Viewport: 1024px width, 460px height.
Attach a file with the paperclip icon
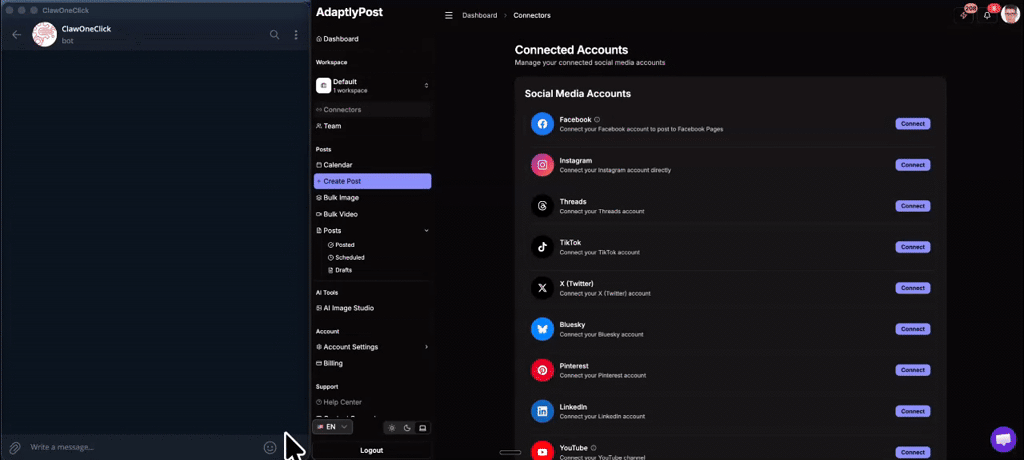coord(14,448)
